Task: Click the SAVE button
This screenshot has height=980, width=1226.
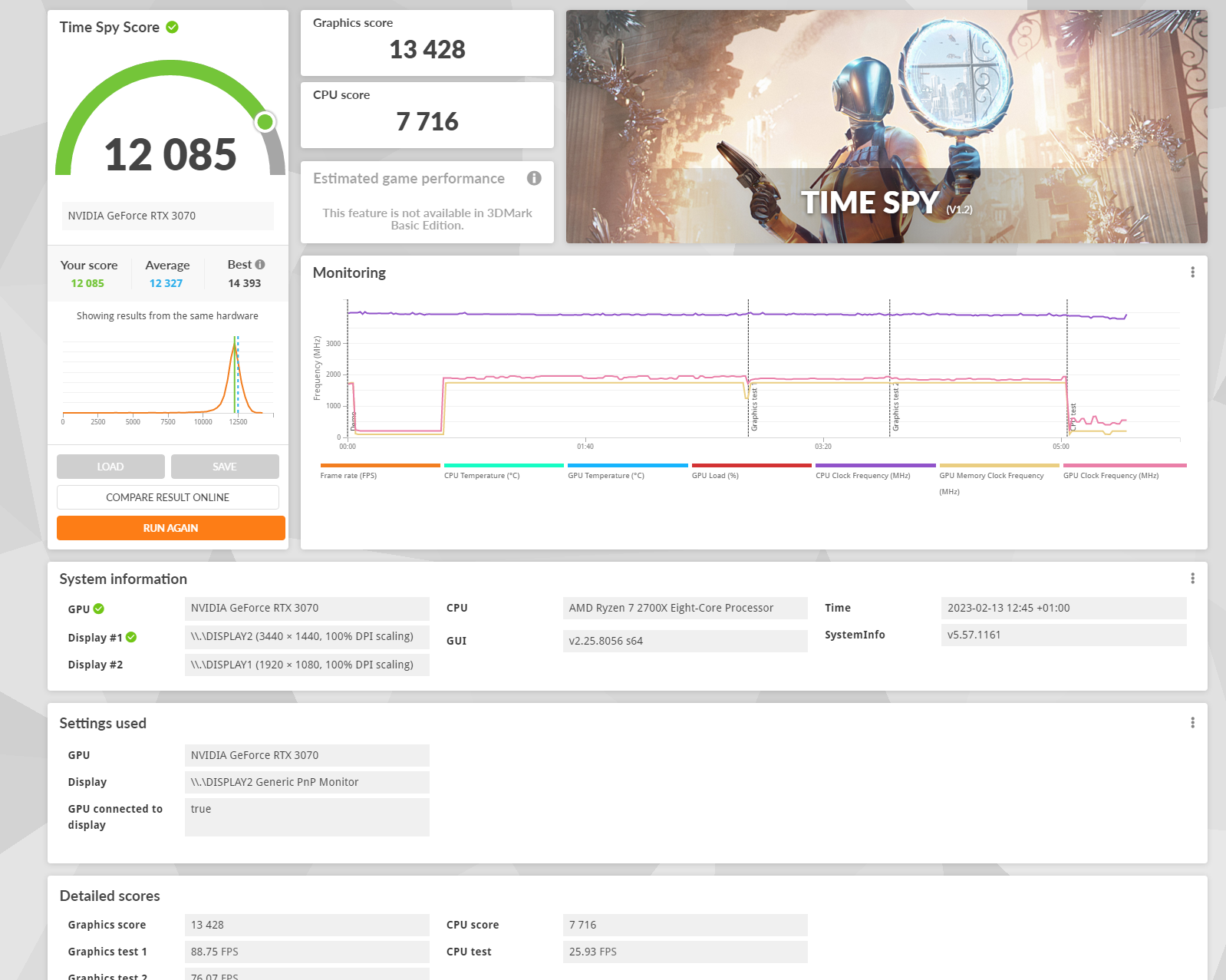Action: click(x=225, y=467)
